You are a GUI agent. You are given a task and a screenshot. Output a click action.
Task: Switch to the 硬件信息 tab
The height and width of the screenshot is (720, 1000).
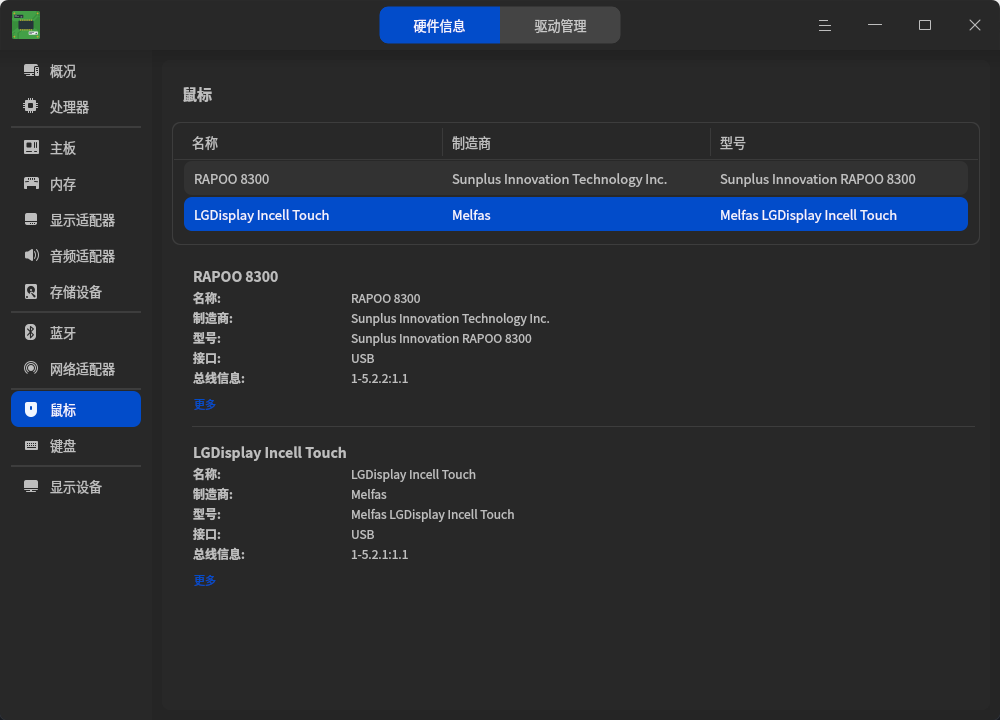click(439, 26)
